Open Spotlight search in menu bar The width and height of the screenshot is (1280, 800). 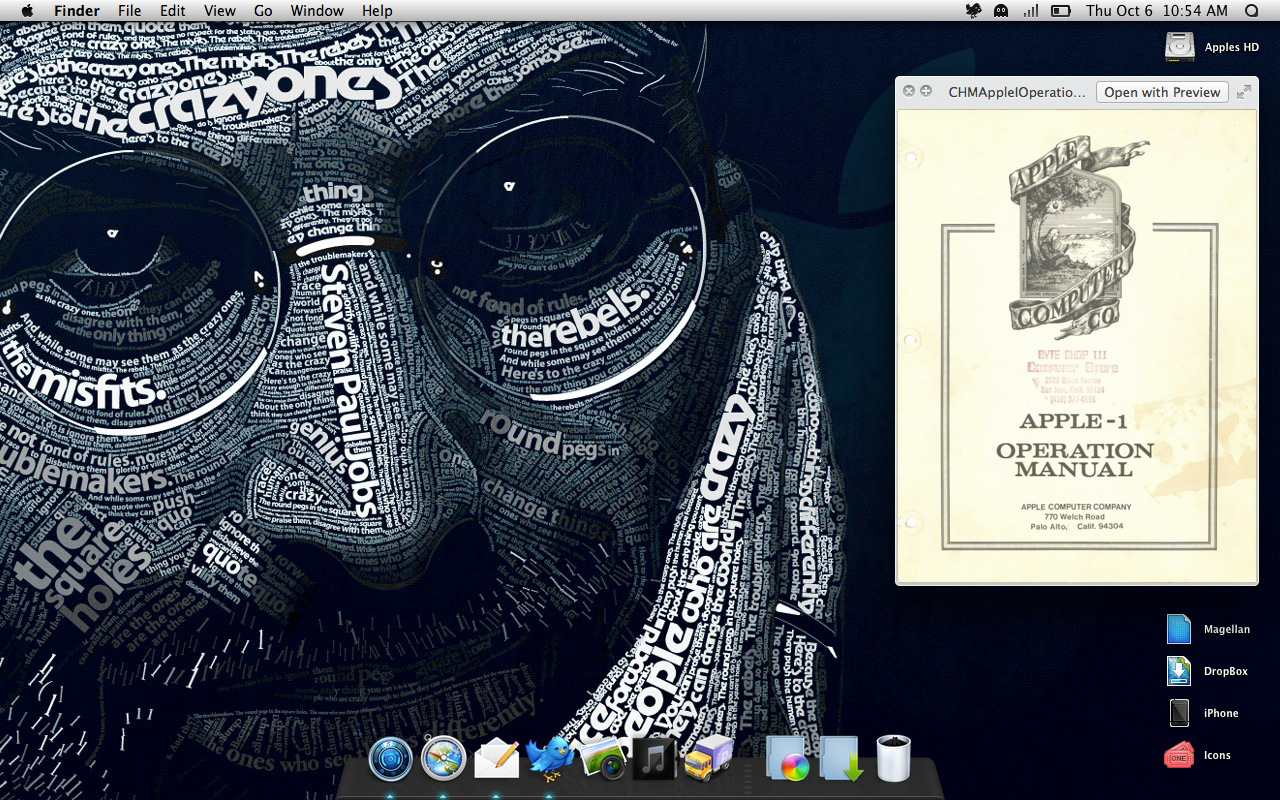point(1252,11)
